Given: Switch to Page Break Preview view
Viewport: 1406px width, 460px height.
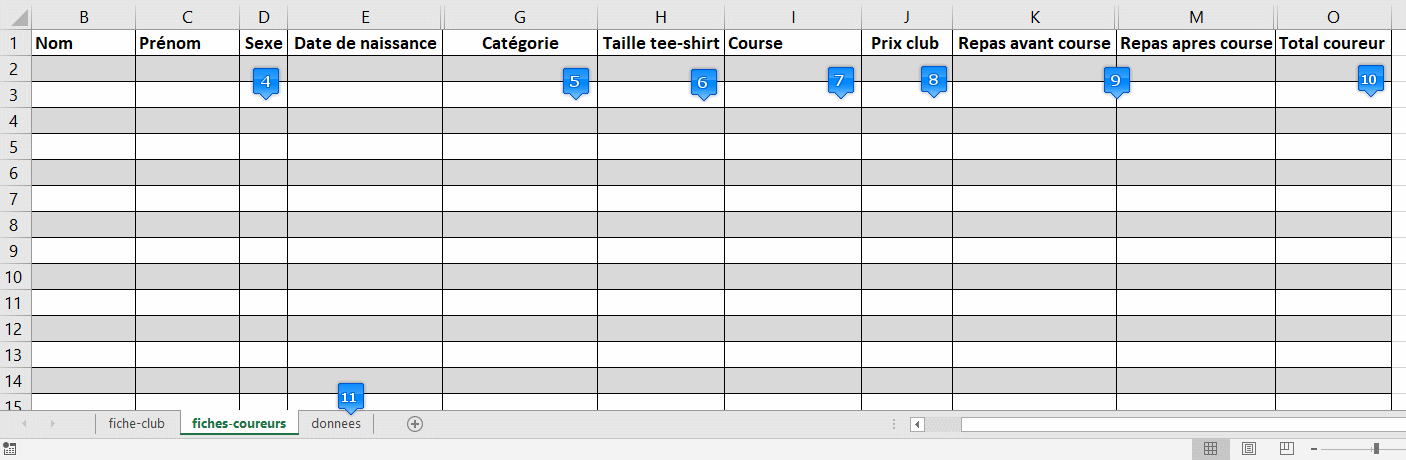Looking at the screenshot, I should coord(1287,449).
